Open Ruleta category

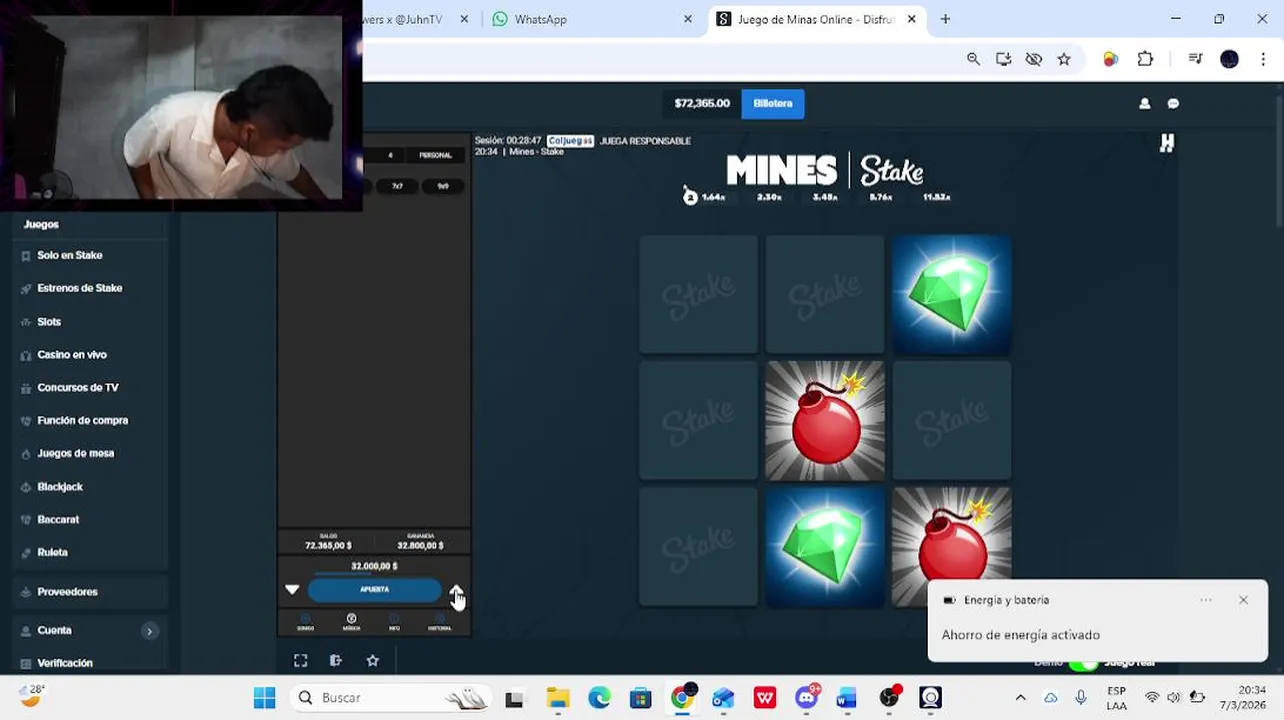52,553
